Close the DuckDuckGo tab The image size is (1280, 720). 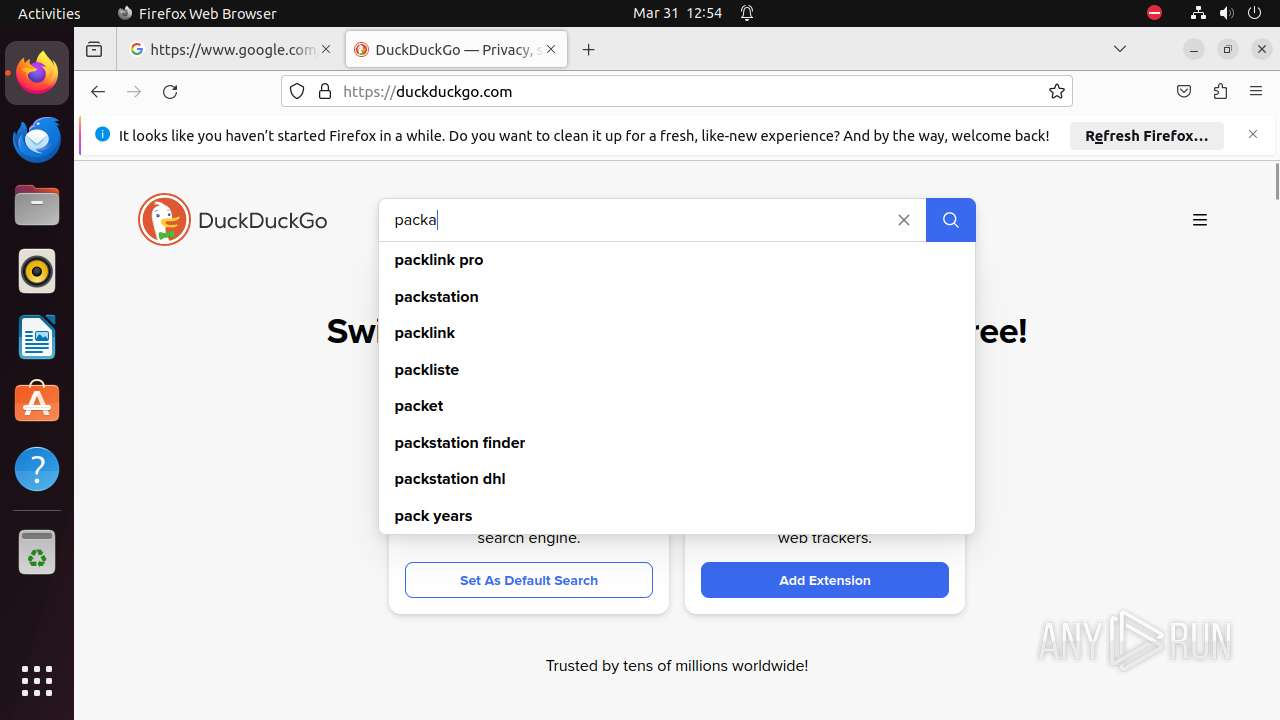pyautogui.click(x=550, y=49)
